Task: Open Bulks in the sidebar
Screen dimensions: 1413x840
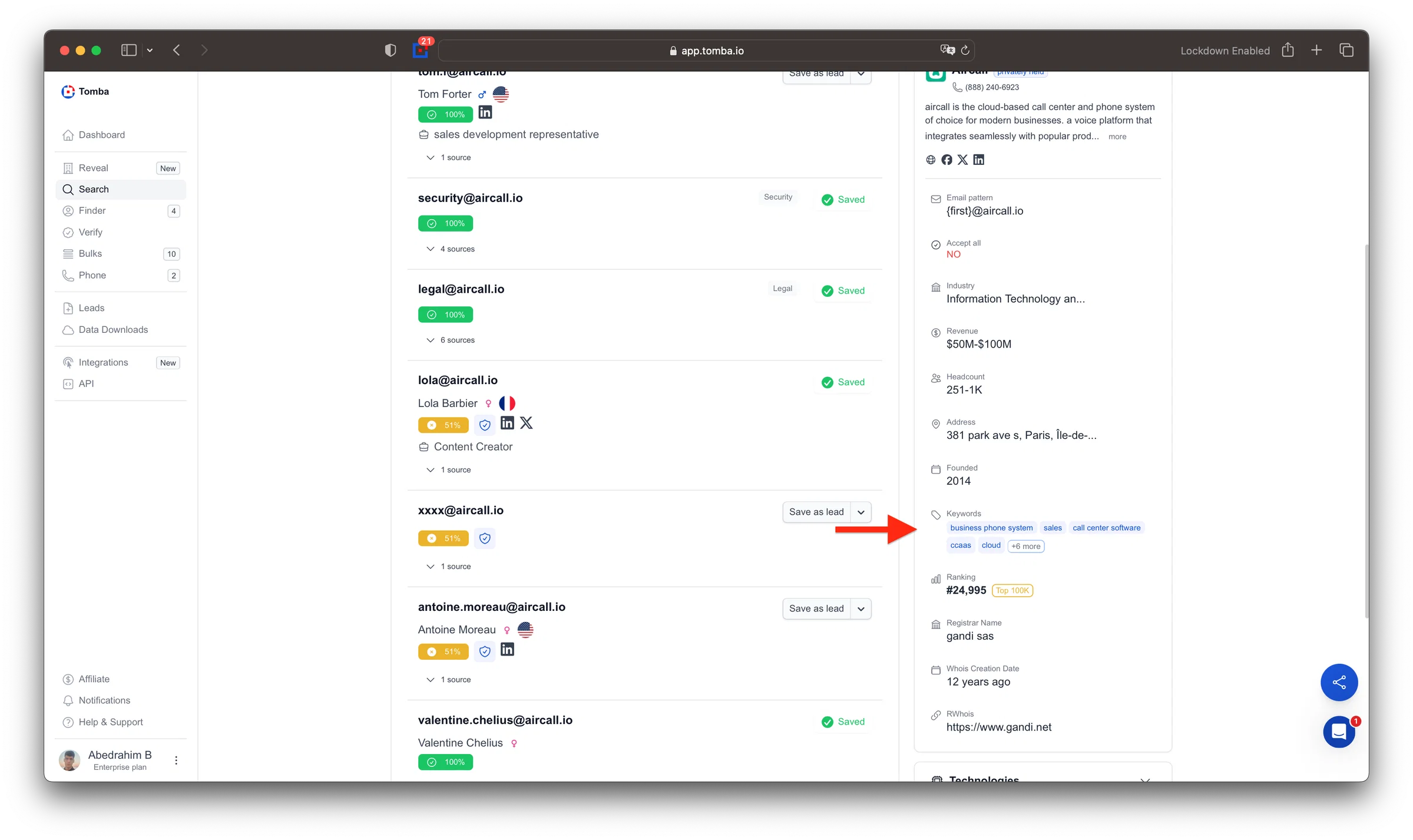Action: [121, 254]
